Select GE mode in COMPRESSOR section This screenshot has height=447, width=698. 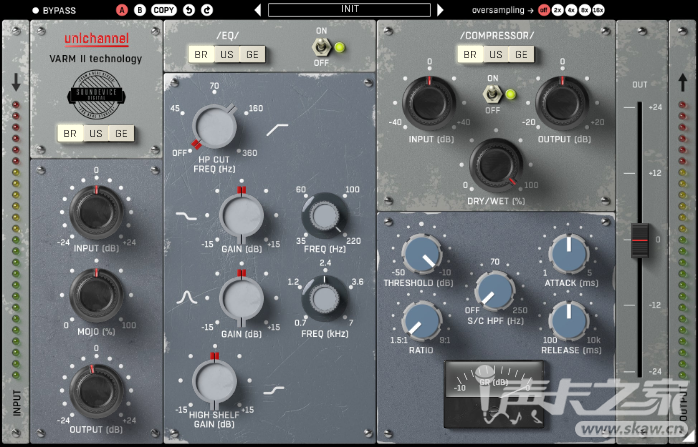coord(521,54)
